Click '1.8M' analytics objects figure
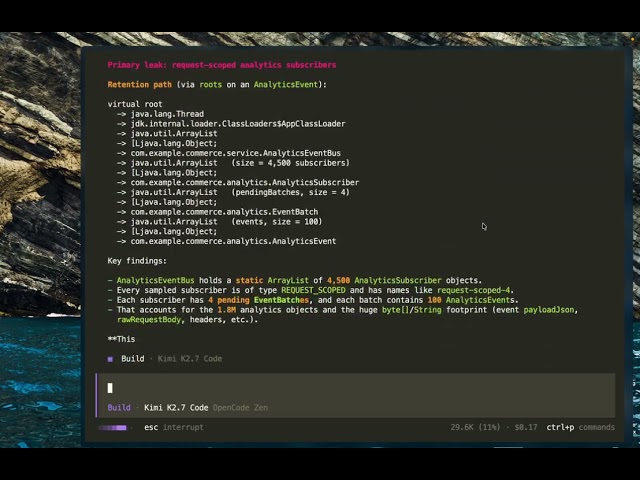640x480 pixels. pyautogui.click(x=227, y=310)
